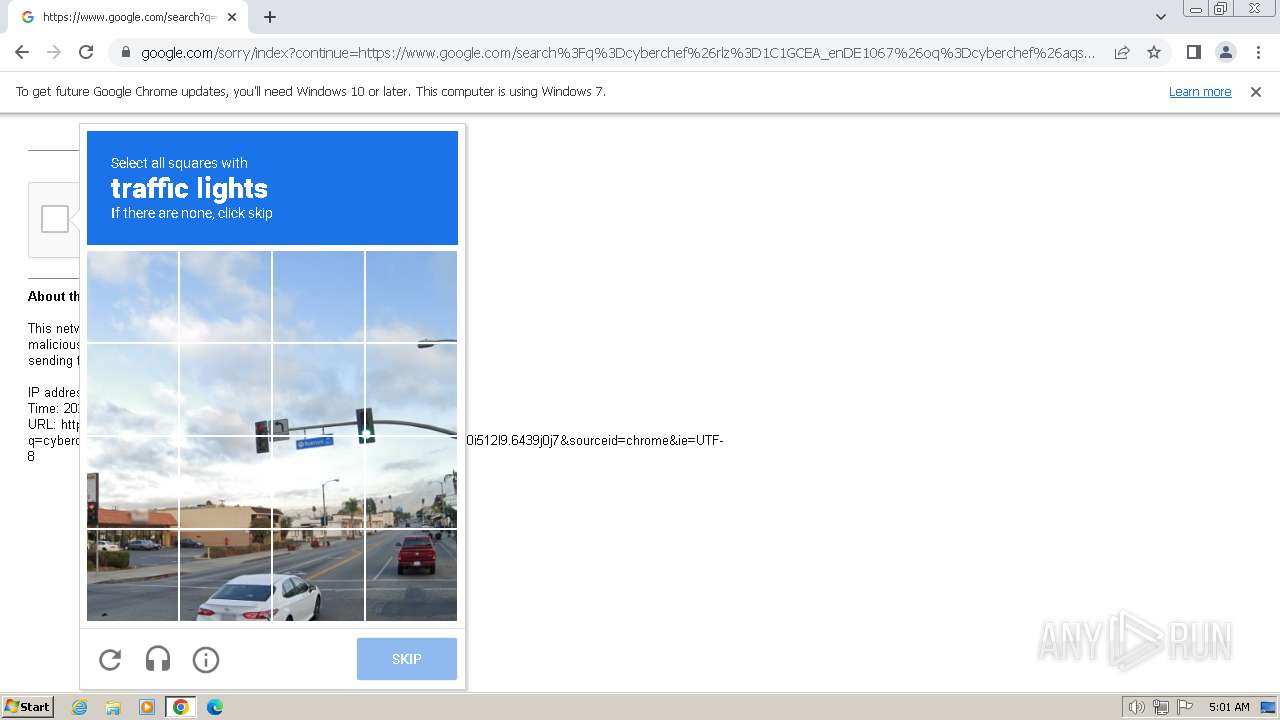This screenshot has height=720, width=1280.
Task: Close the Google search tab
Action: 232,17
